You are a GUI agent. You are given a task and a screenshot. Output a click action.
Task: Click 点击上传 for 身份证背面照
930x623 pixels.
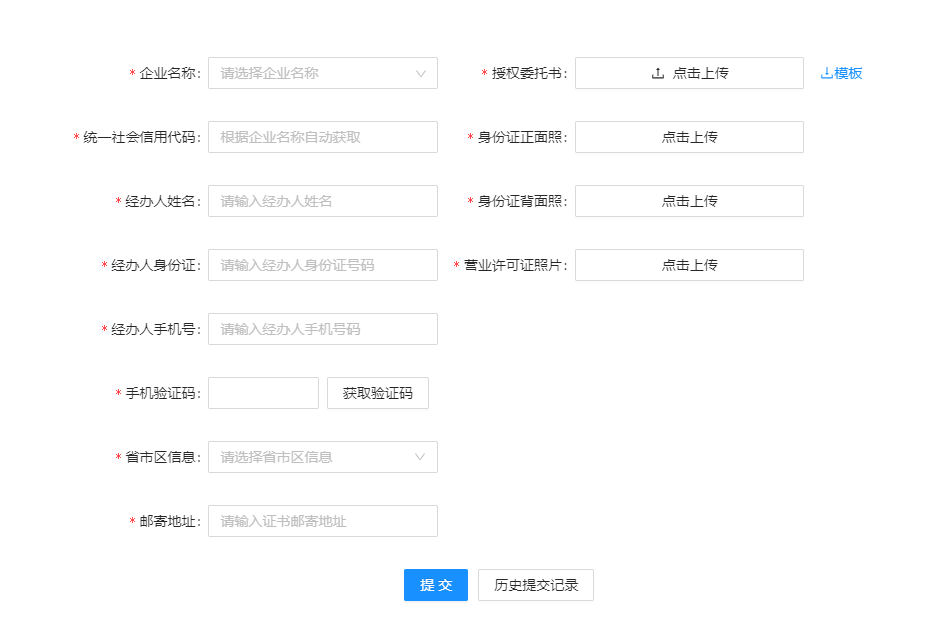(x=689, y=201)
